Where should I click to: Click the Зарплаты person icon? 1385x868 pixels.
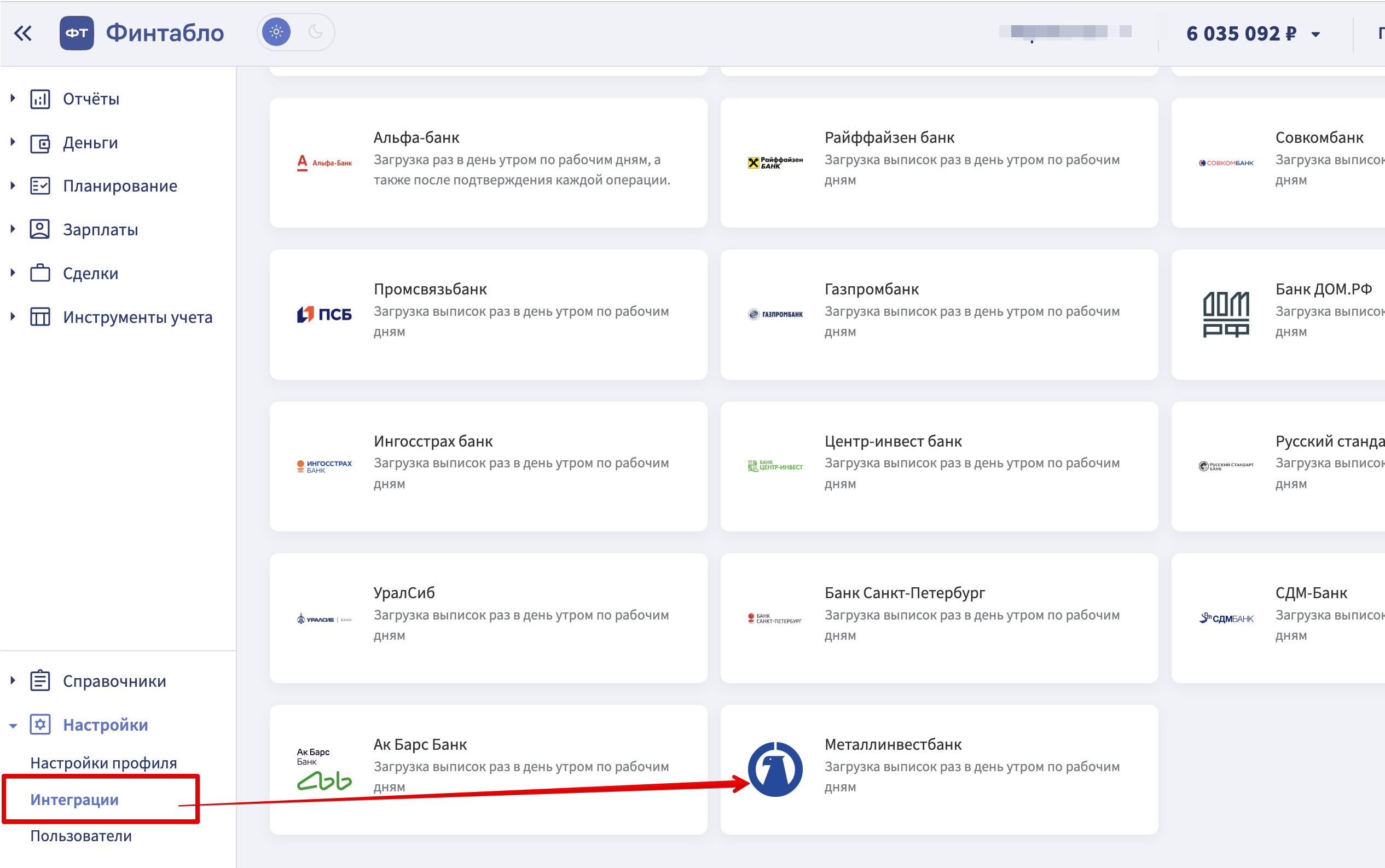coord(40,229)
